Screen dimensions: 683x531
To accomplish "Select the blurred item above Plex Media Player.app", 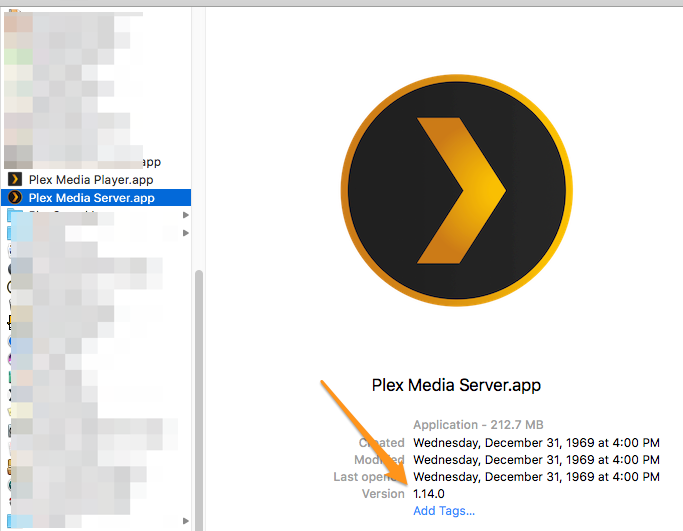I will [83, 161].
